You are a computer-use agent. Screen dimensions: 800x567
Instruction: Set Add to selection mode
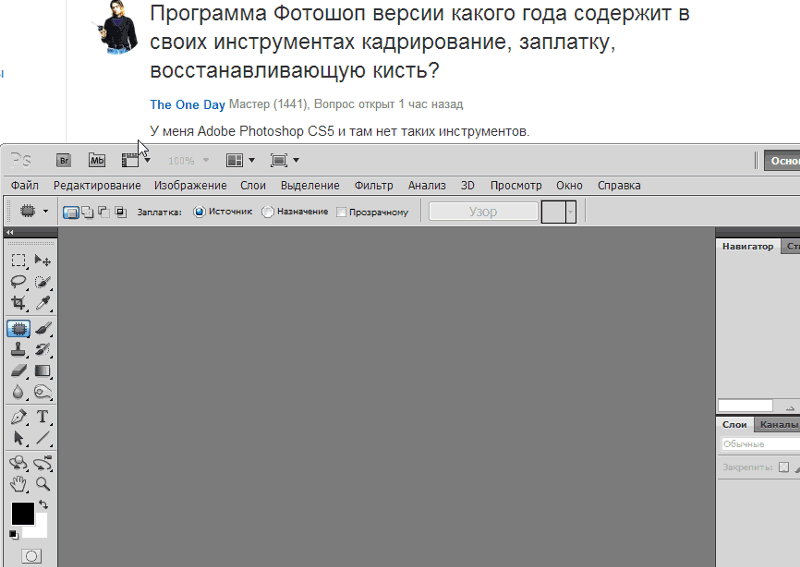(x=87, y=212)
